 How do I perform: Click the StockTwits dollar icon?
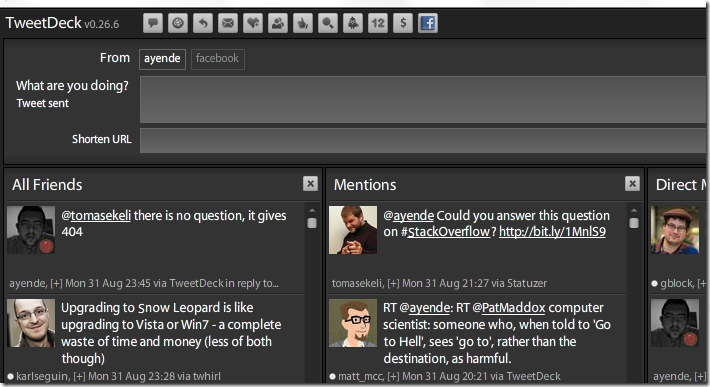tap(403, 23)
